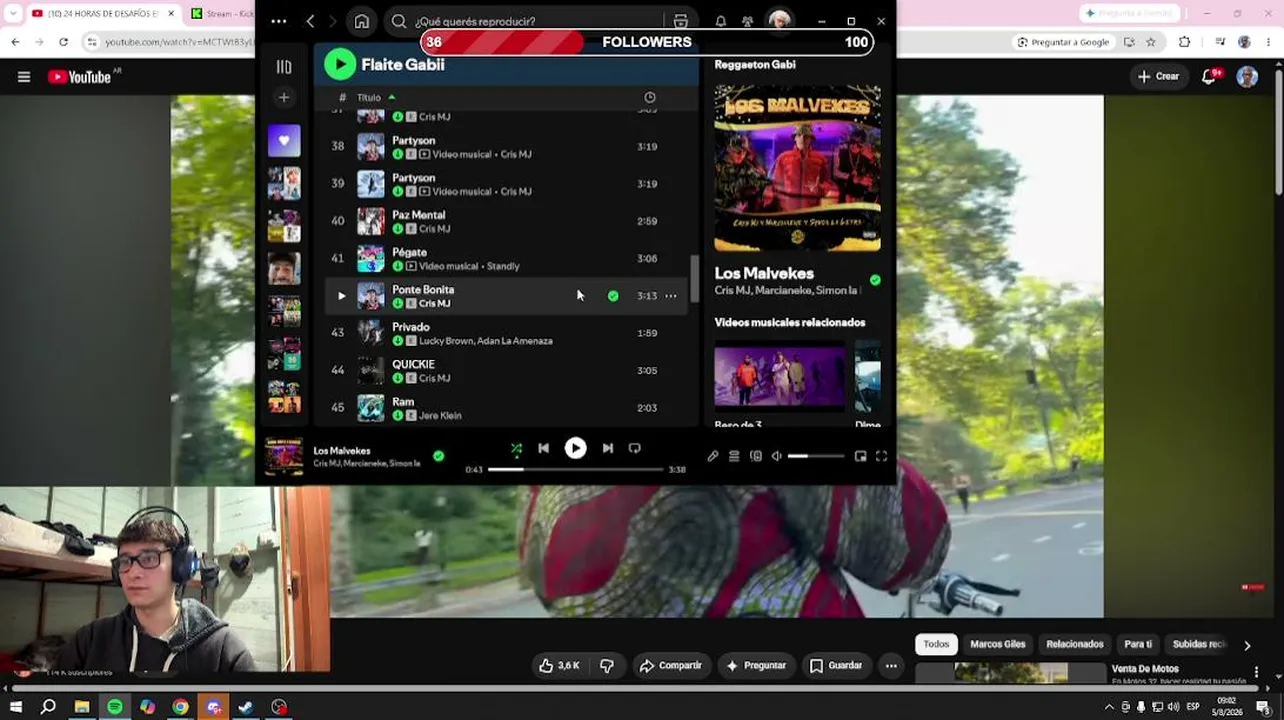Play Ponte Bonita via row play icon
This screenshot has width=1284, height=720.
pos(341,296)
